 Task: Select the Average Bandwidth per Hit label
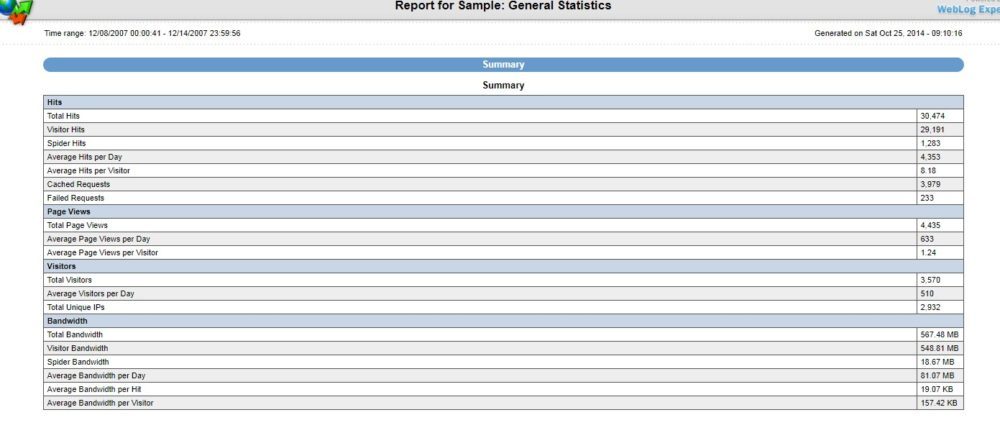click(x=93, y=389)
